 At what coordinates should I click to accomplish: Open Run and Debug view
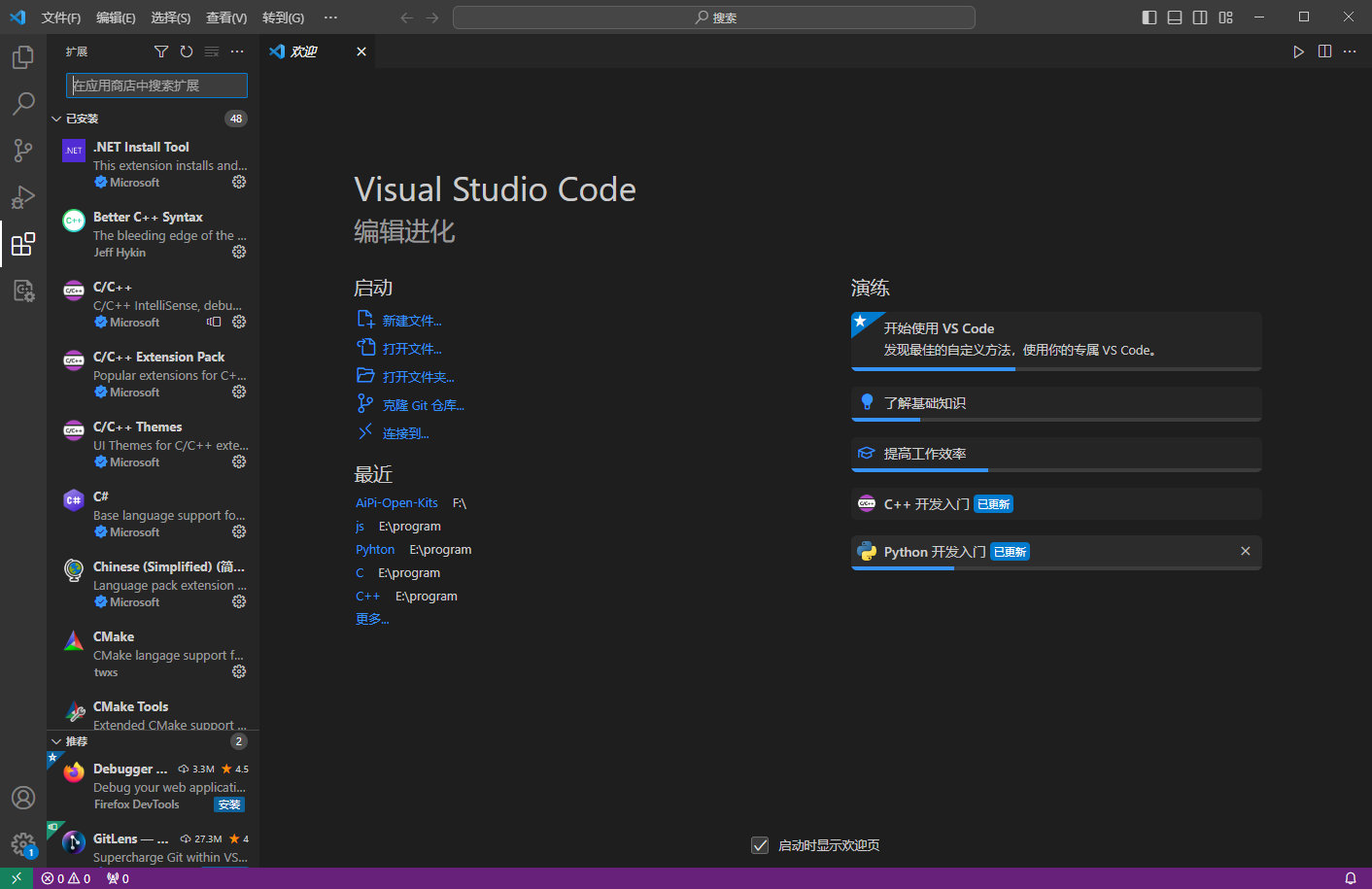(23, 197)
